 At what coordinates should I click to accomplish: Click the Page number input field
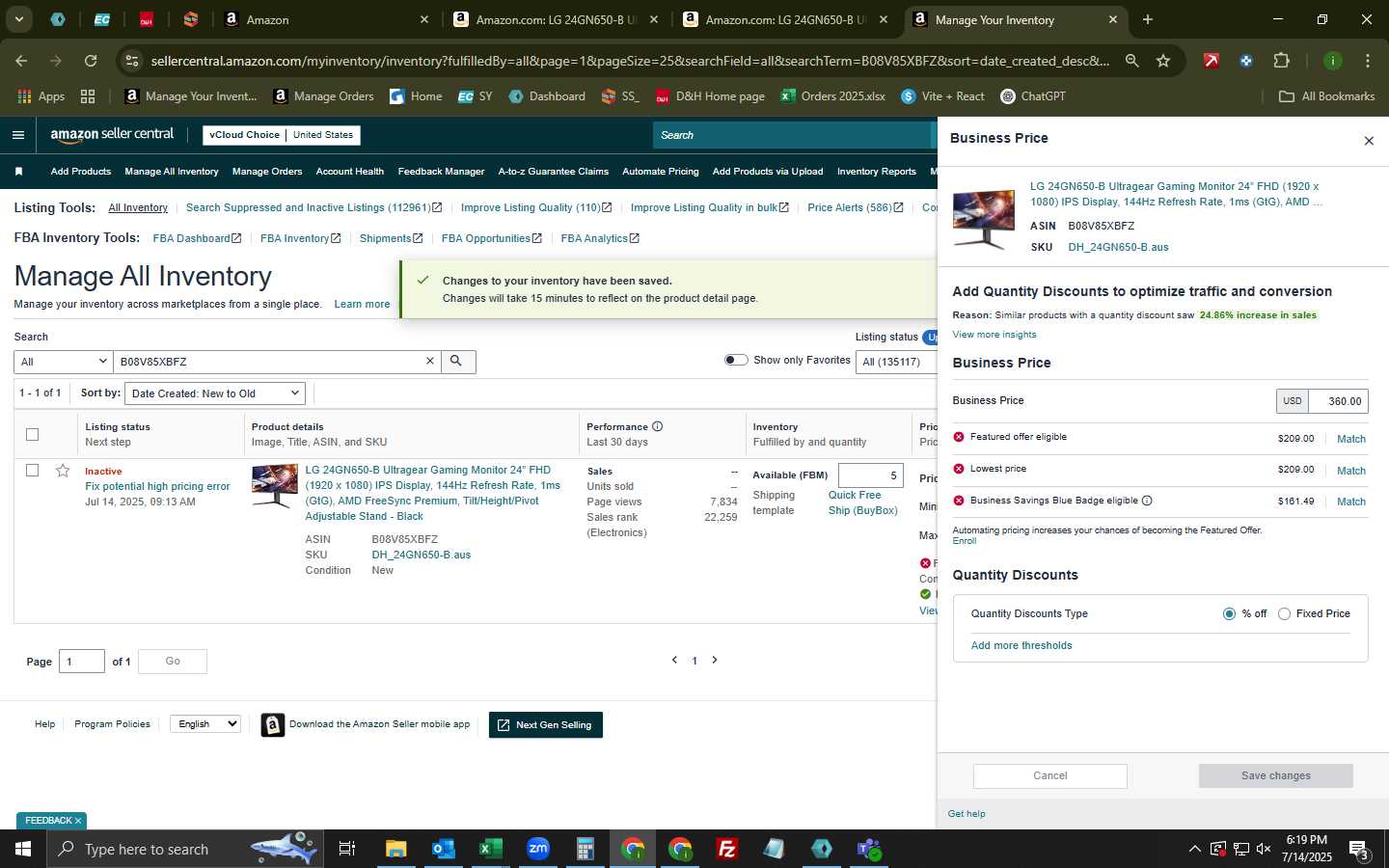tap(82, 661)
